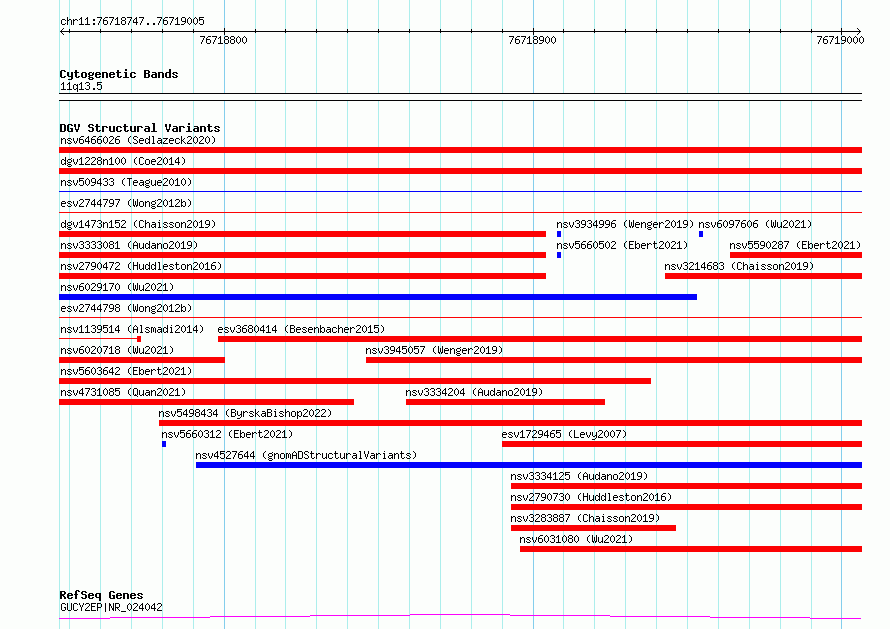
Task: Click the nsv6097606 (Wu2021) label
Action: [x=755, y=224]
